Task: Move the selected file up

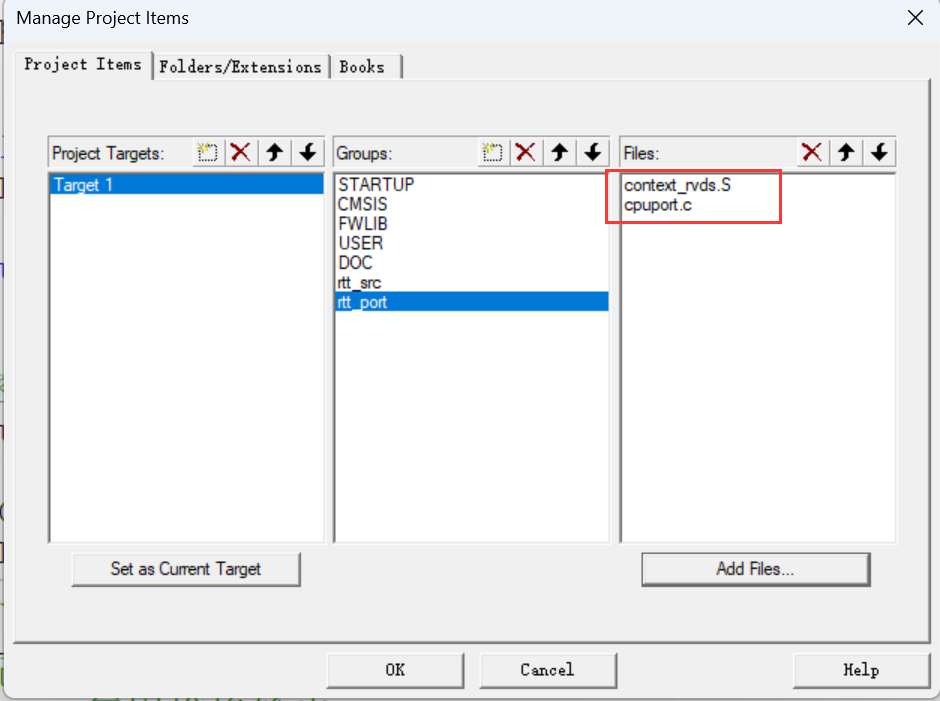Action: (846, 152)
